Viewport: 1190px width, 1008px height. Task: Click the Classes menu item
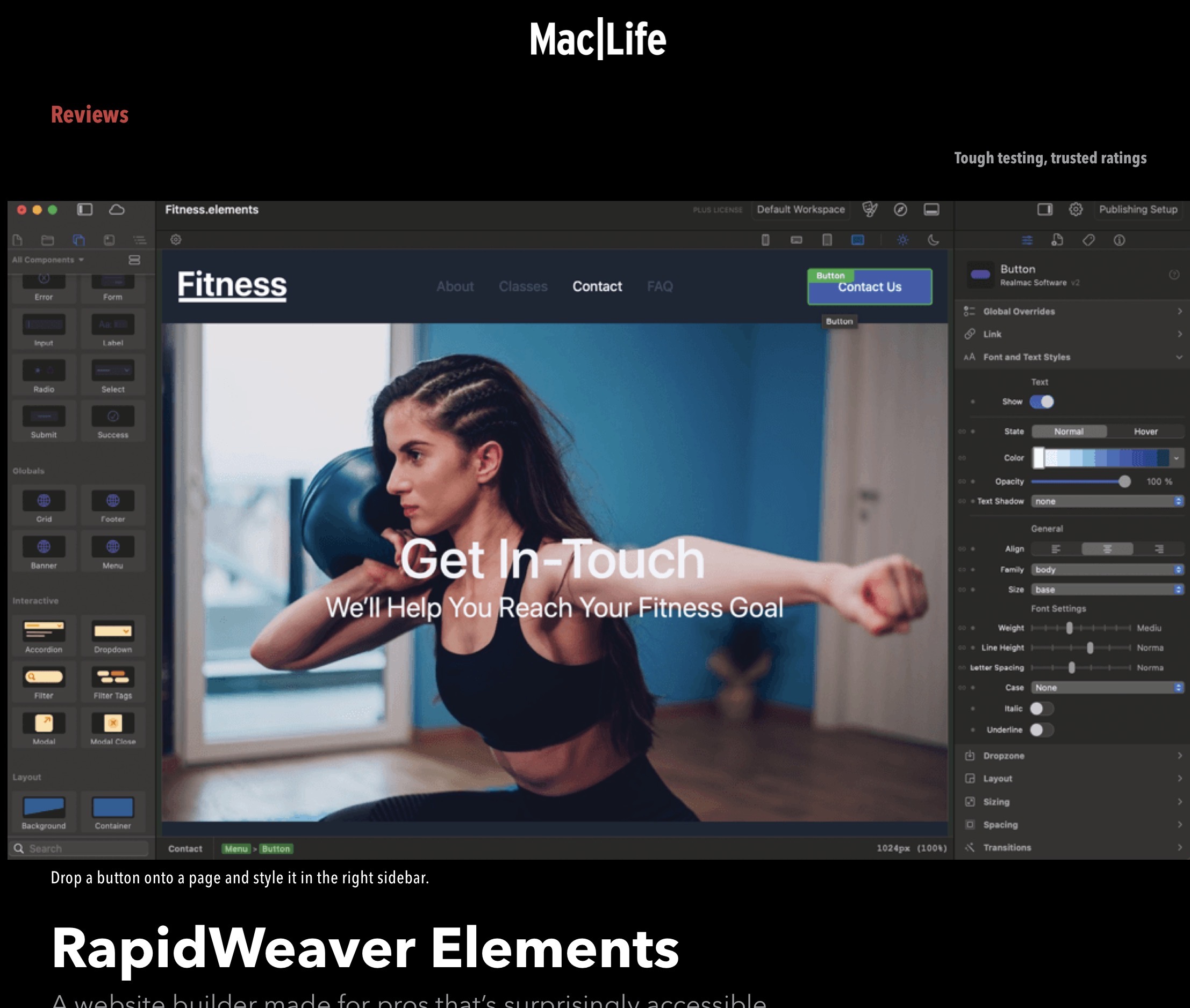[x=522, y=286]
